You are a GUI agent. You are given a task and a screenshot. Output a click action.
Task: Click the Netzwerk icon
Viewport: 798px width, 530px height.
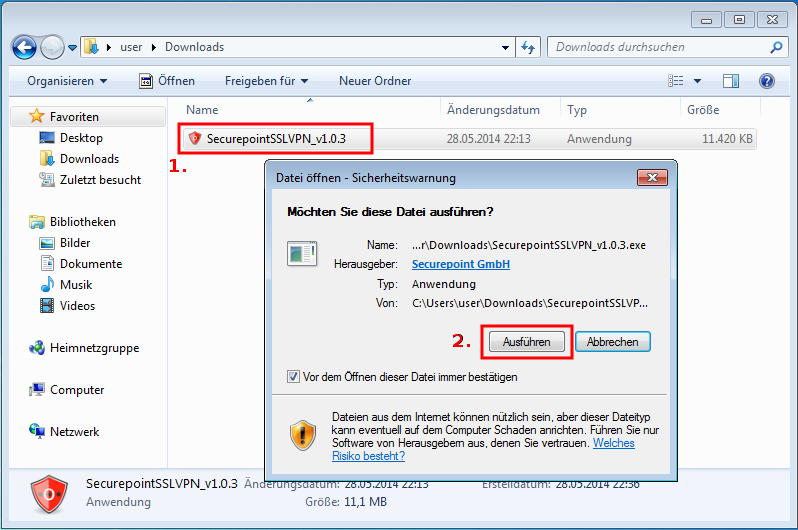[37, 431]
